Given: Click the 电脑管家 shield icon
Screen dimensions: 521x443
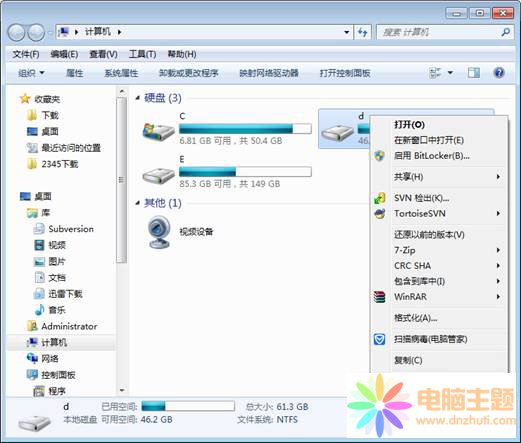Looking at the screenshot, I should [x=379, y=339].
